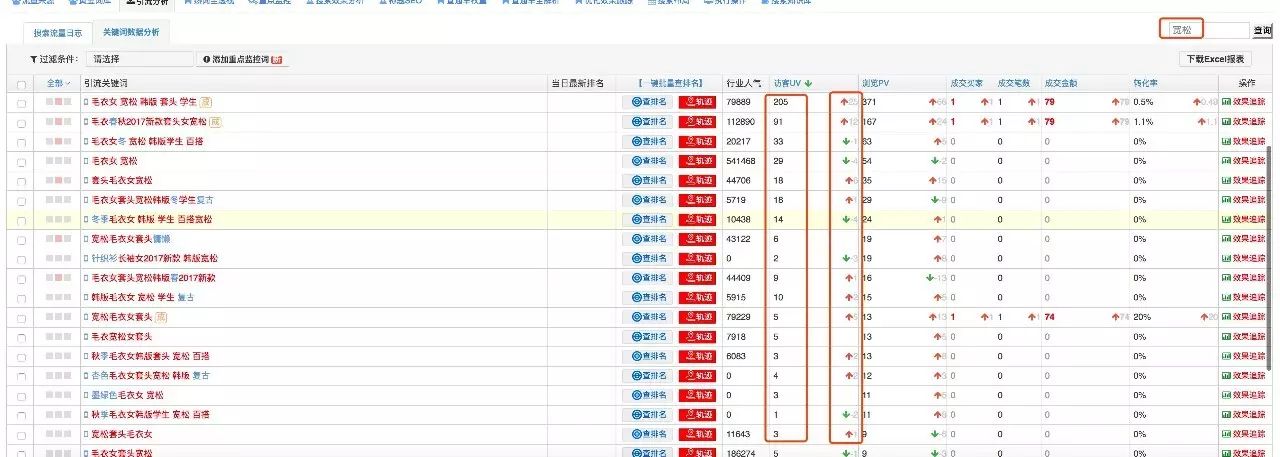Tick checkbox for 毛衣春秋2017新款套头女宽松
1280x457 pixels.
click(22, 122)
